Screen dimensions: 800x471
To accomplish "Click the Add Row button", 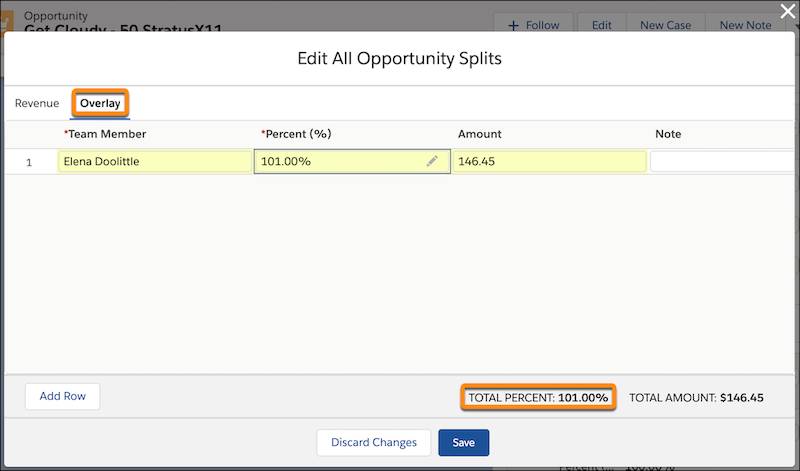I will coord(63,396).
